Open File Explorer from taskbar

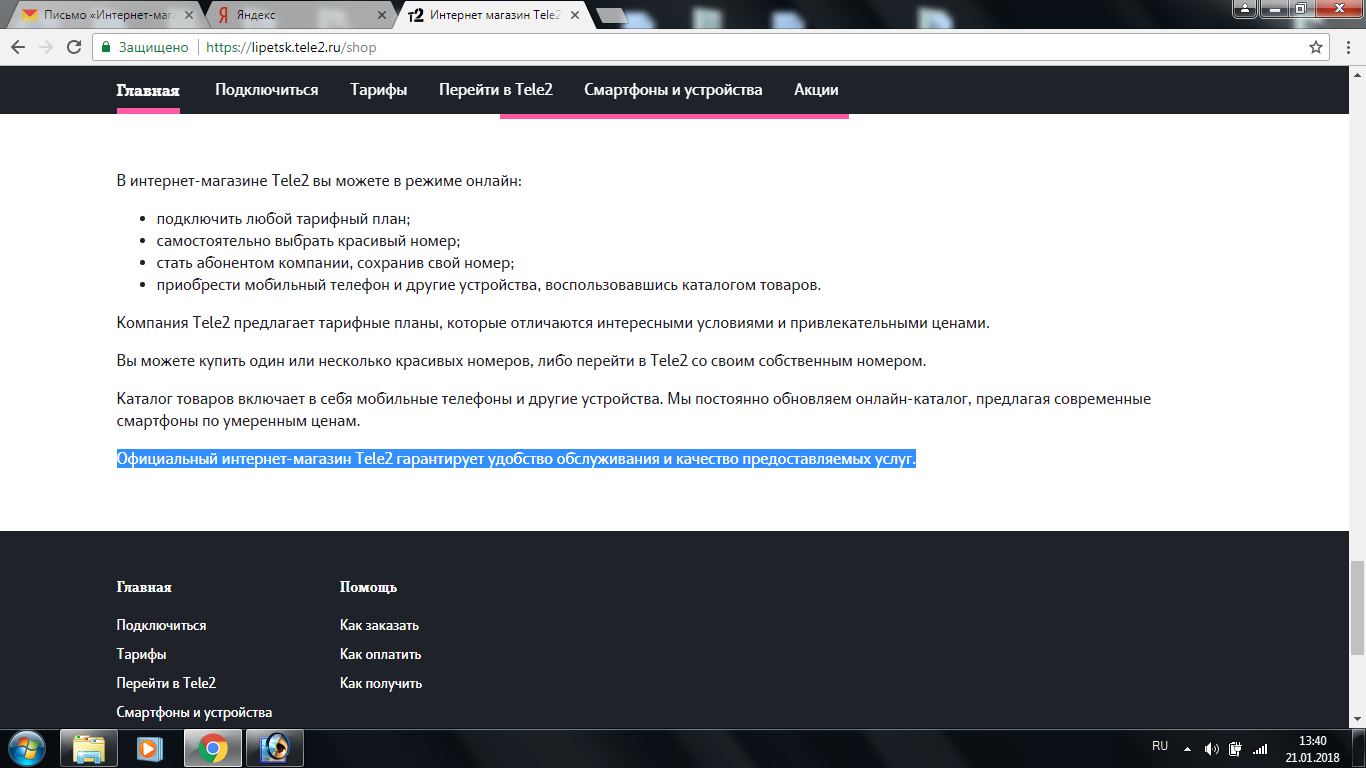(89, 748)
